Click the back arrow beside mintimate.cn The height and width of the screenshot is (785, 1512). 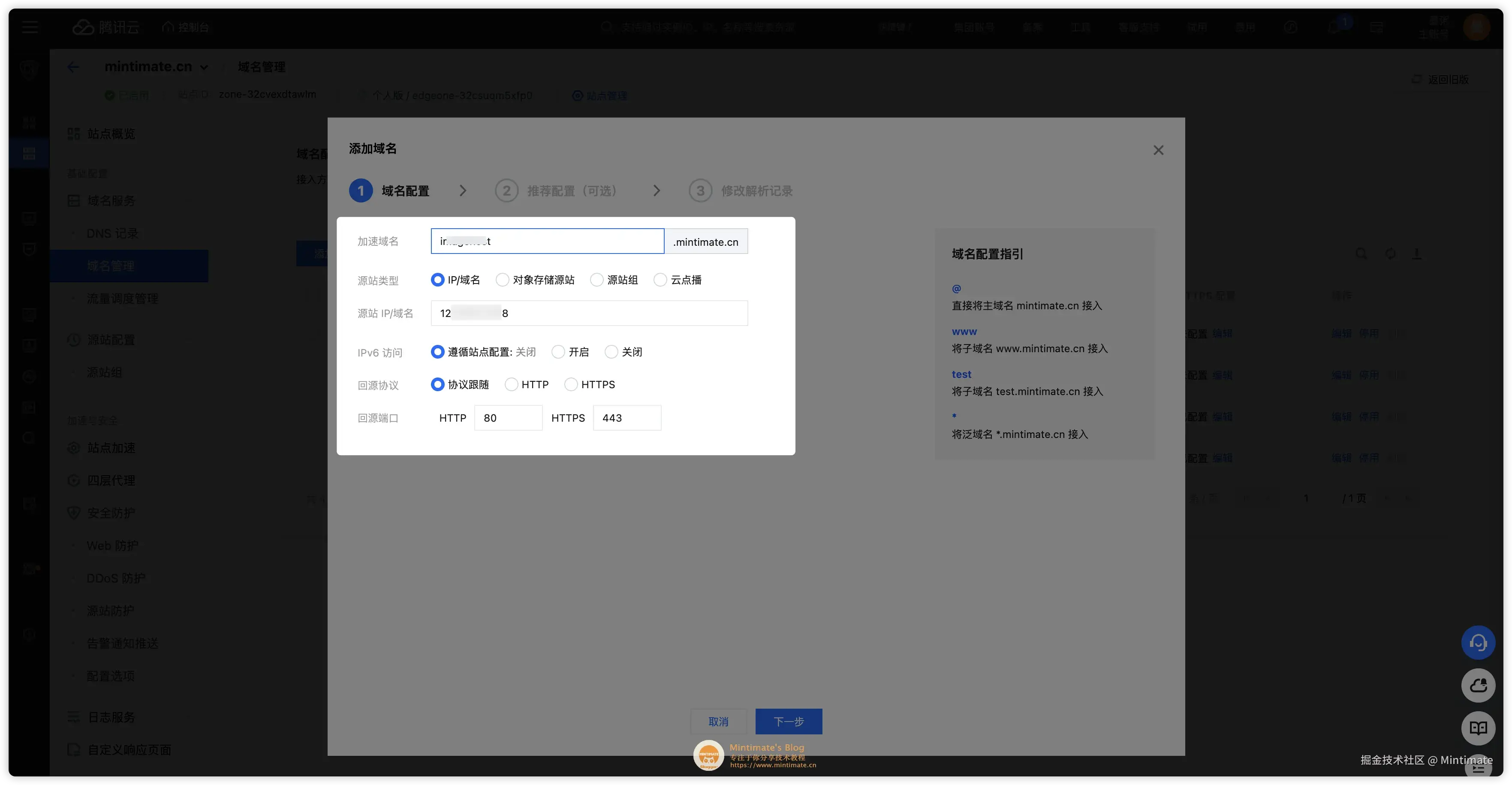click(73, 66)
